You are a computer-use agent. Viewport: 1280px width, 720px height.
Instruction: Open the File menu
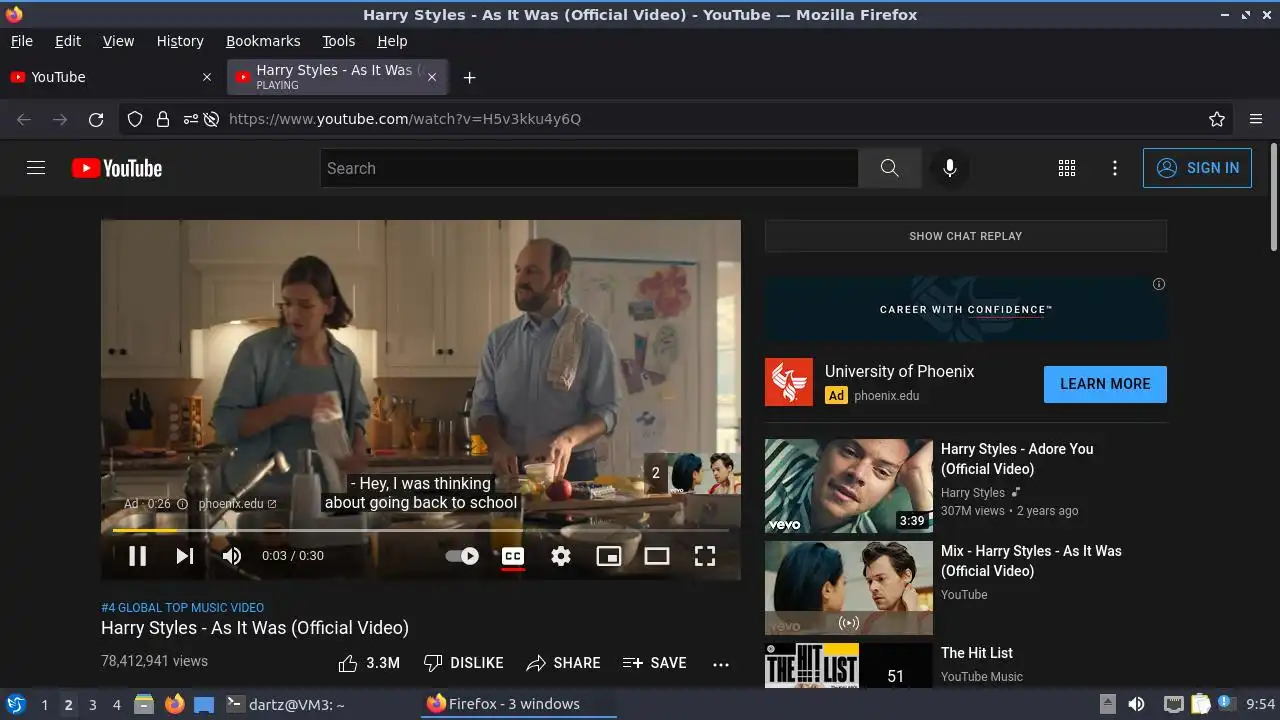tap(21, 41)
